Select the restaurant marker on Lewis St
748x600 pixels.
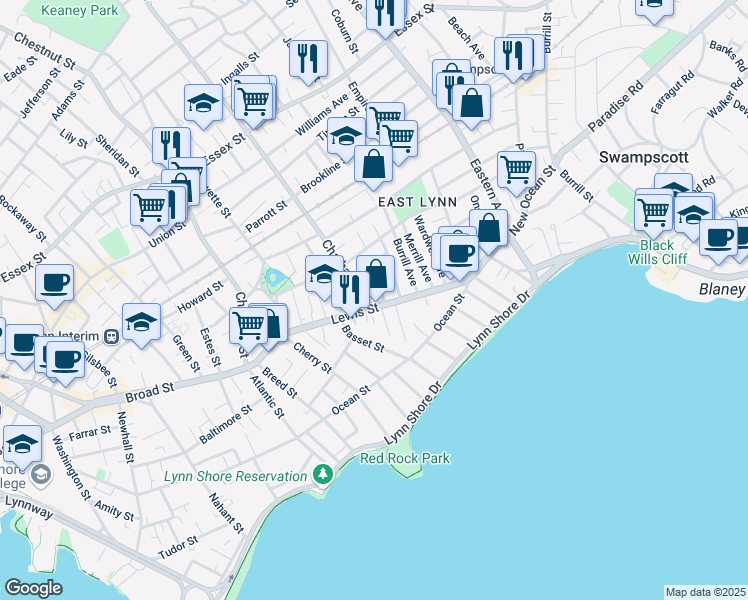pos(350,290)
